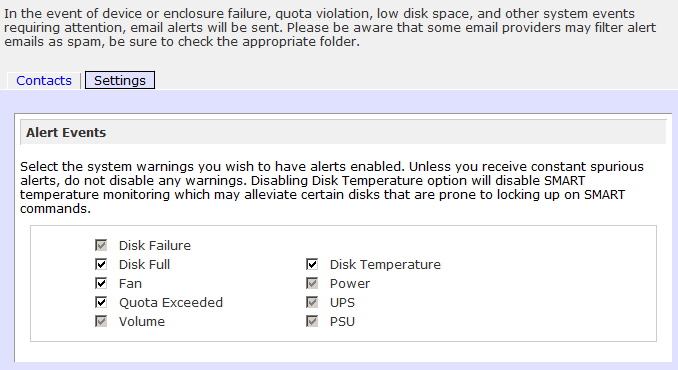
Task: Uncheck the Disk Full checkbox
Action: pos(101,265)
